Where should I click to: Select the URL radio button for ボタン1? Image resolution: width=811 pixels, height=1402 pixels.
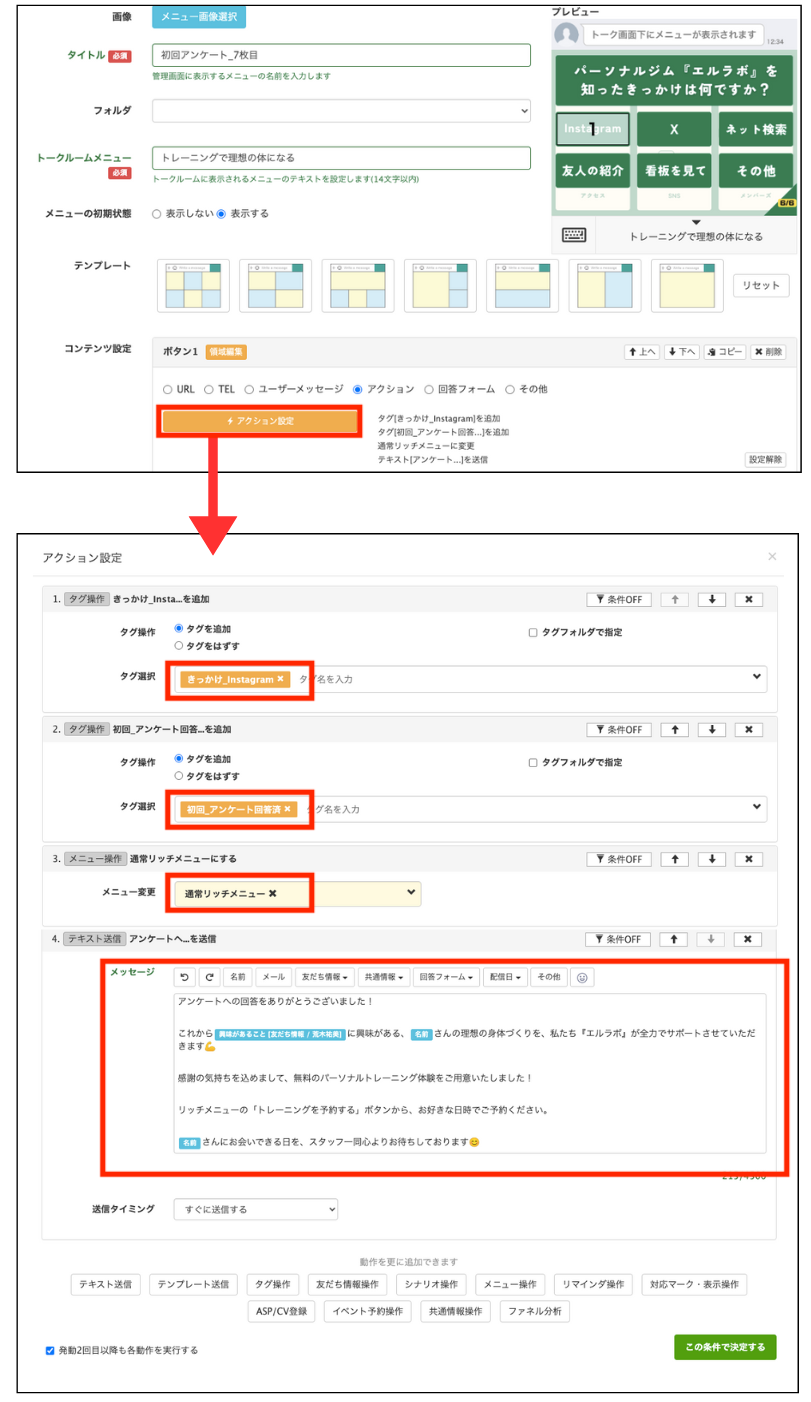coord(168,389)
